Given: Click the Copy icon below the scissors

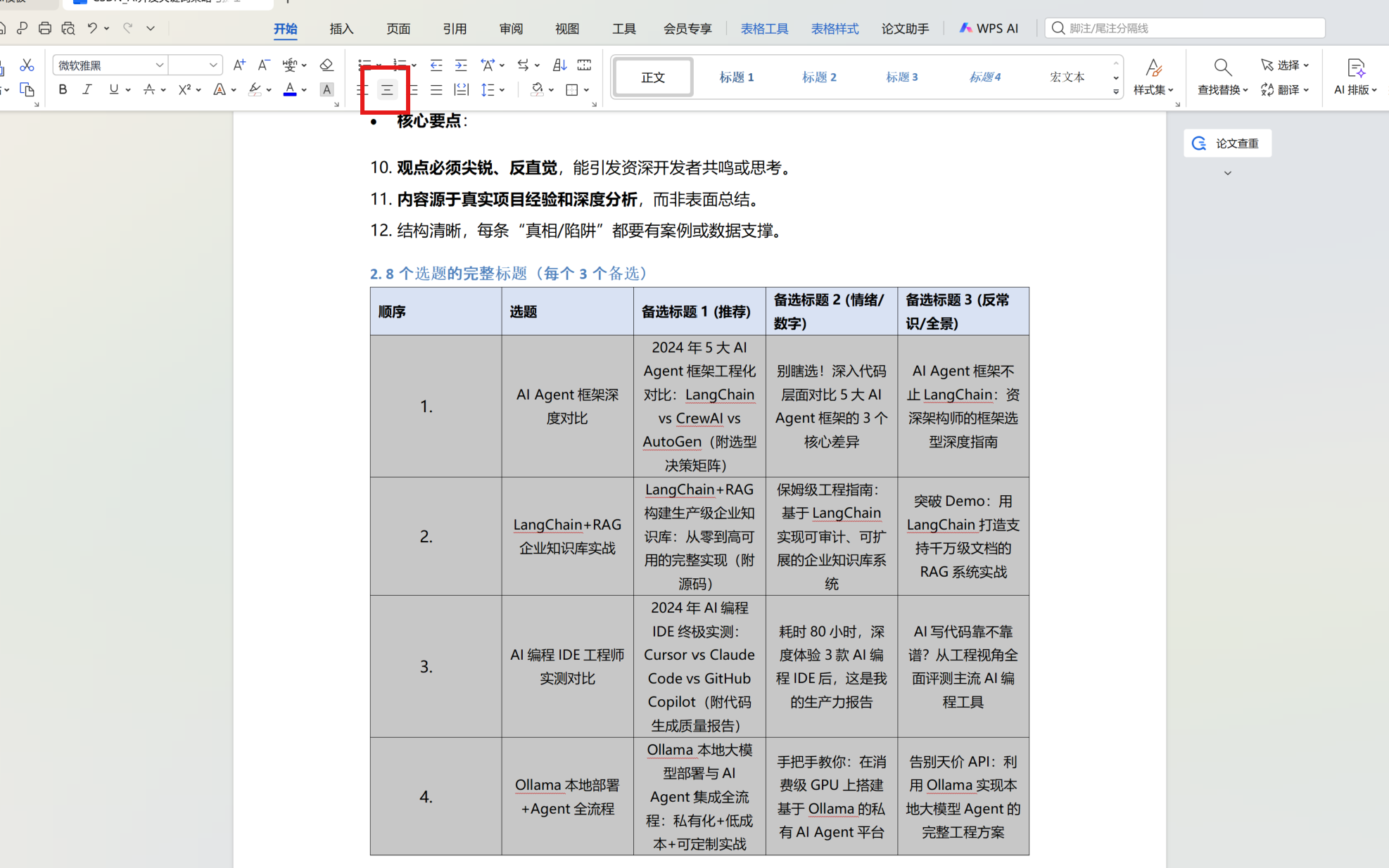Looking at the screenshot, I should [27, 89].
